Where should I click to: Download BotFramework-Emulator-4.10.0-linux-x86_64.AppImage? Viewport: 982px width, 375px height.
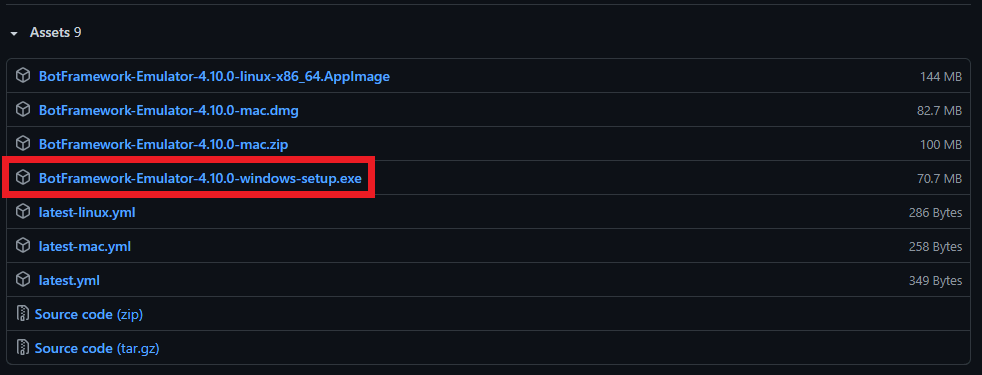click(214, 76)
